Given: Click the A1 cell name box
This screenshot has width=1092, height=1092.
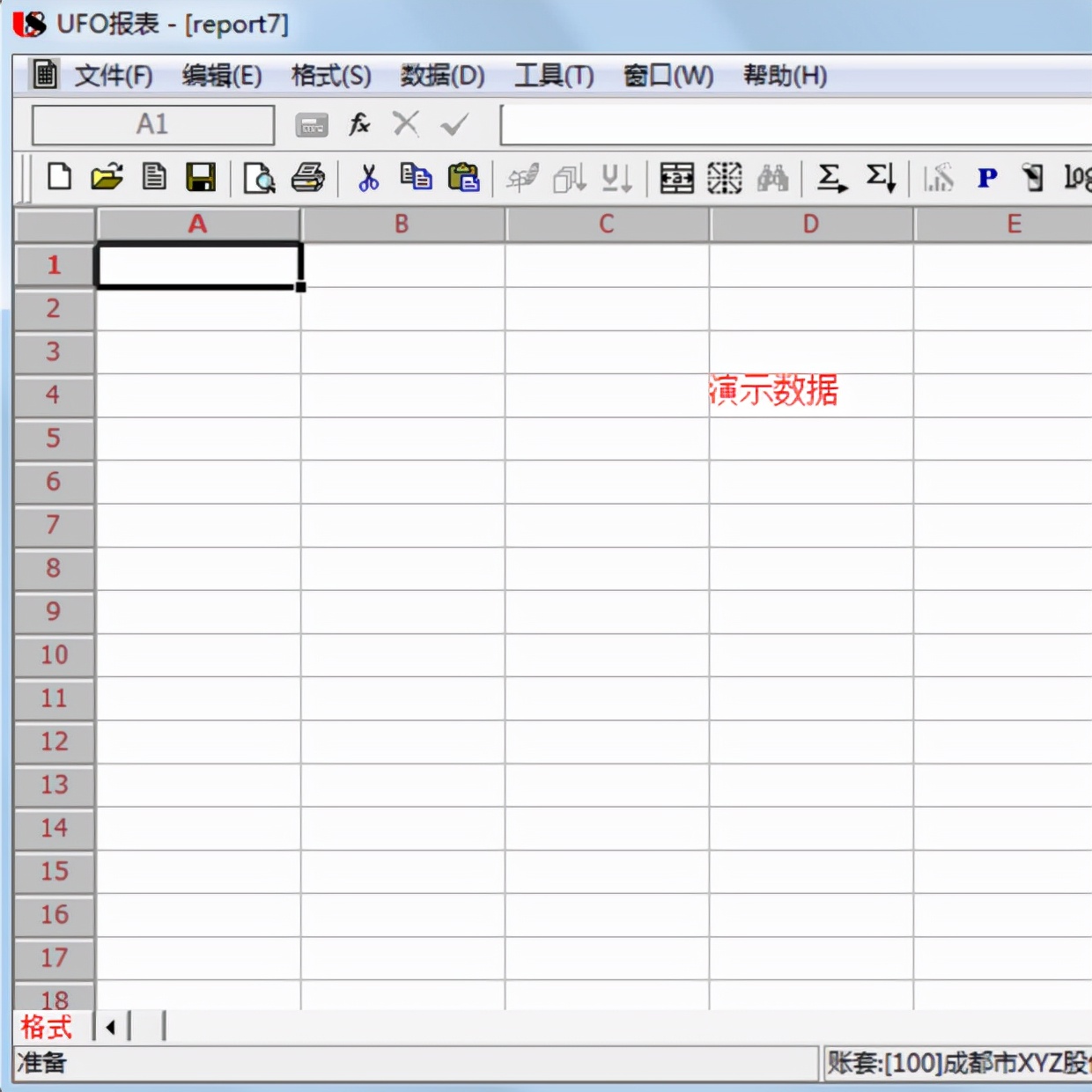Looking at the screenshot, I should (x=152, y=124).
